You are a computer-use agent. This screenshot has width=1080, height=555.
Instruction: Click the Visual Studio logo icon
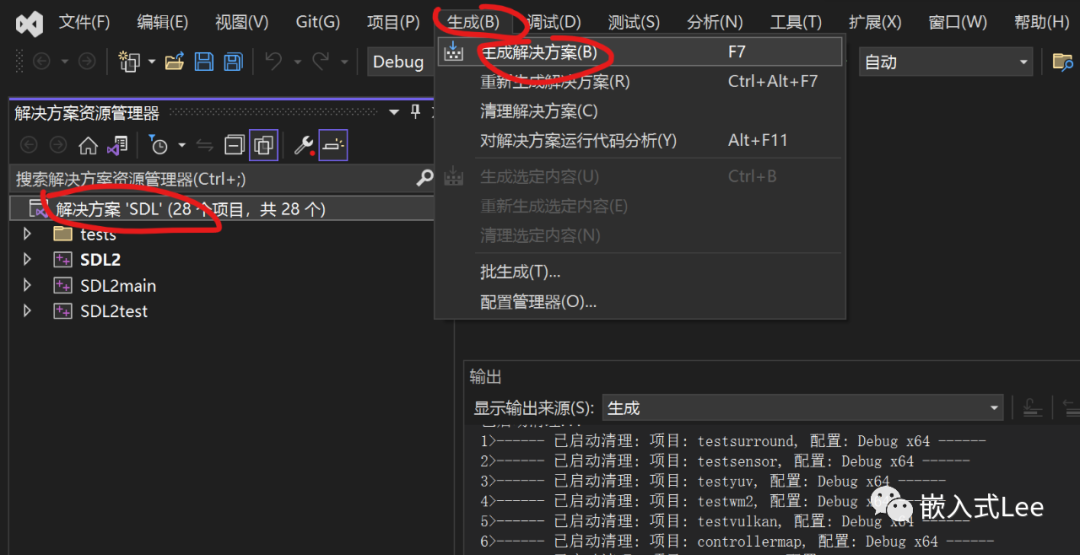tap(29, 23)
